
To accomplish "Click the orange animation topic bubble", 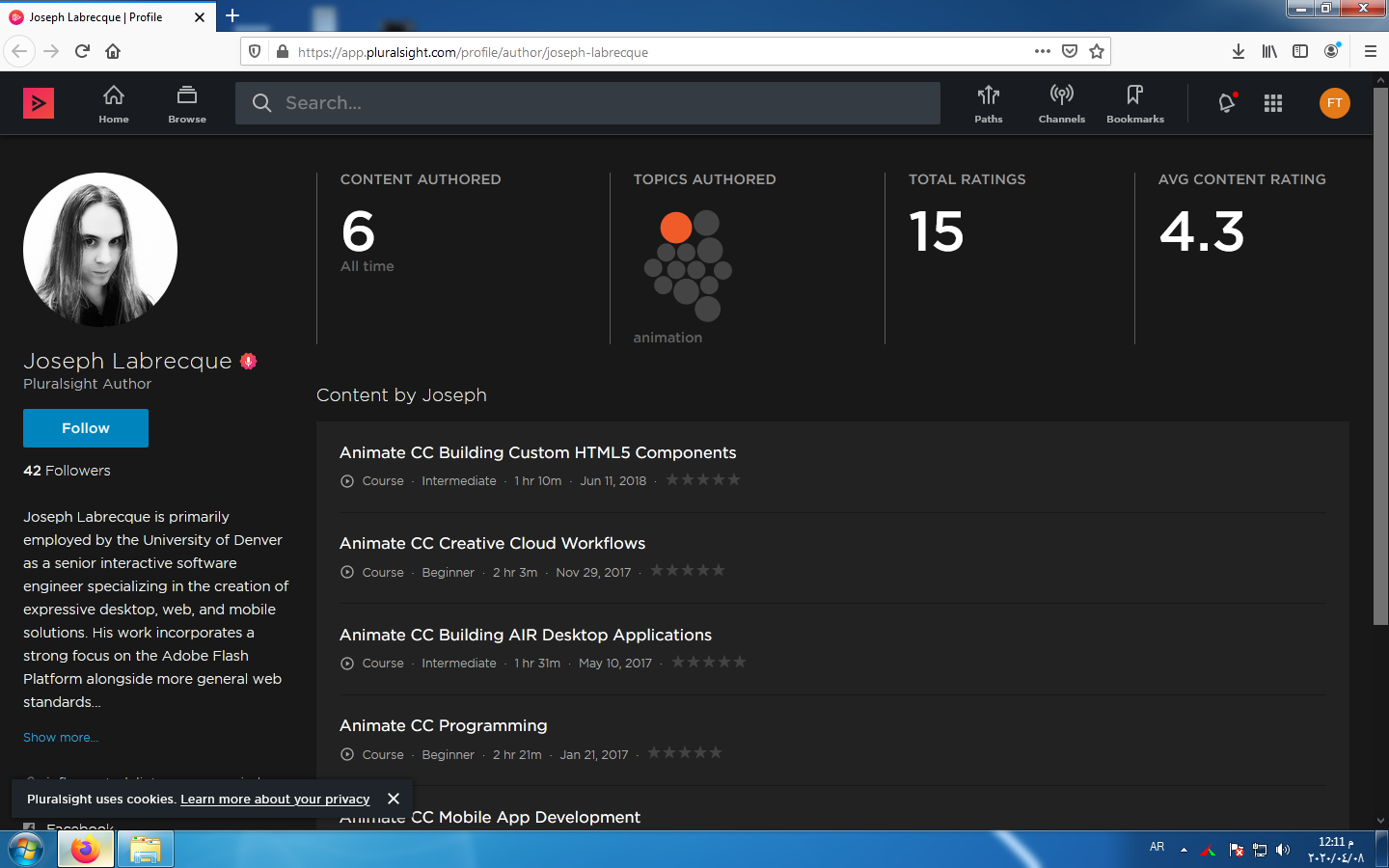I will coord(676,228).
